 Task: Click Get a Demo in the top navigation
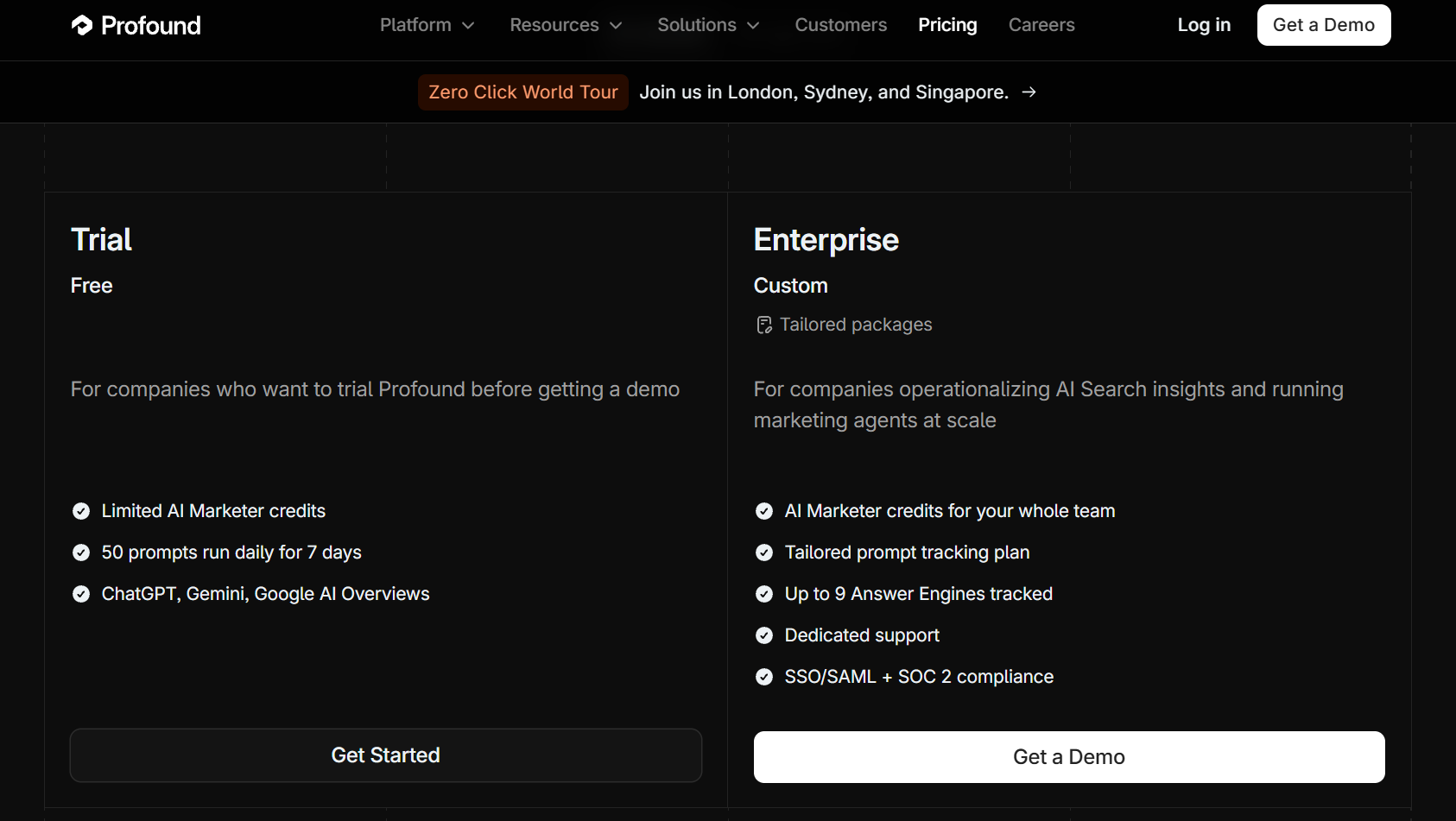[x=1324, y=25]
